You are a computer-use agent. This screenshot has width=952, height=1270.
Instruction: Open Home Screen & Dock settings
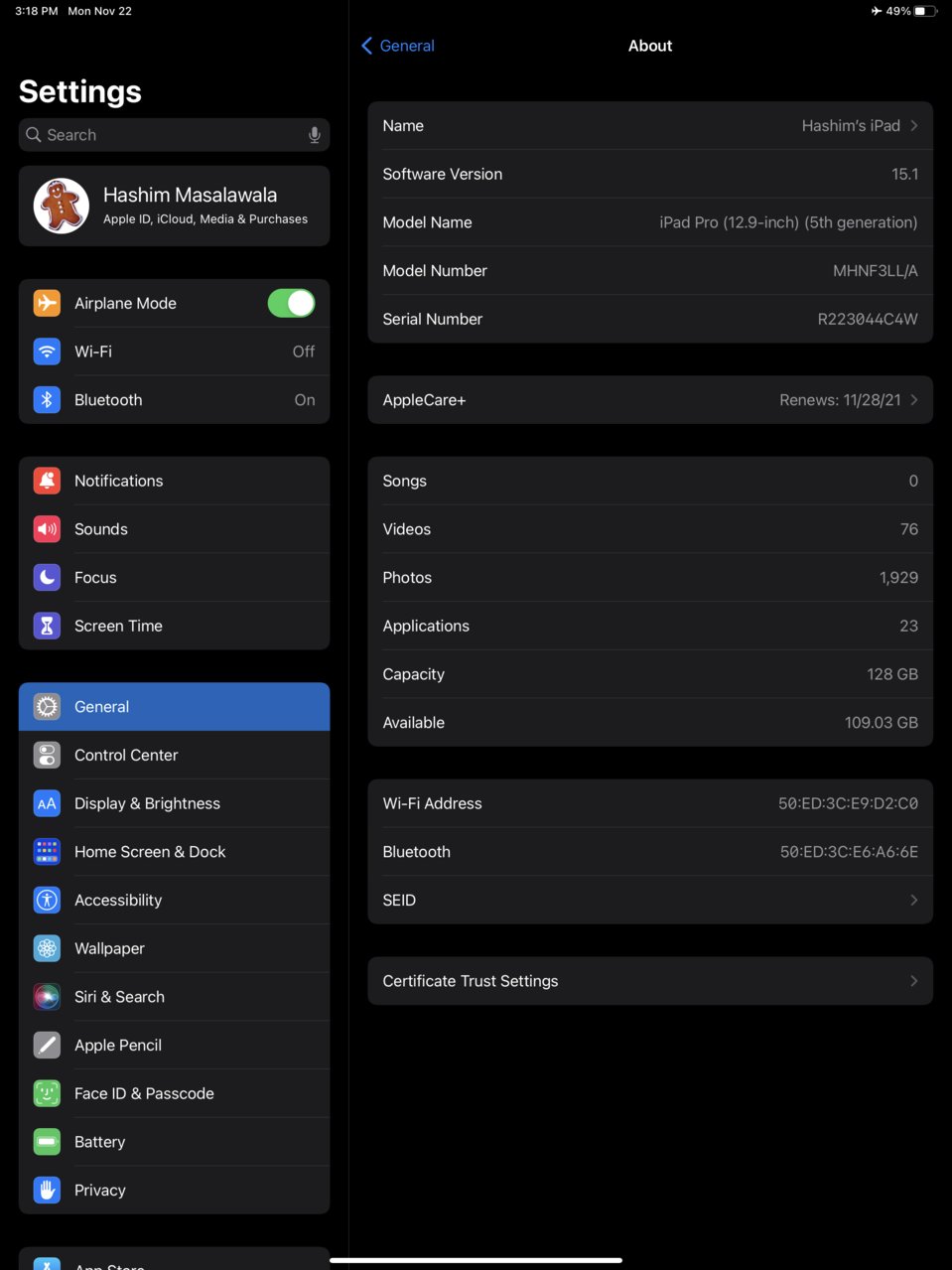pyautogui.click(x=174, y=852)
